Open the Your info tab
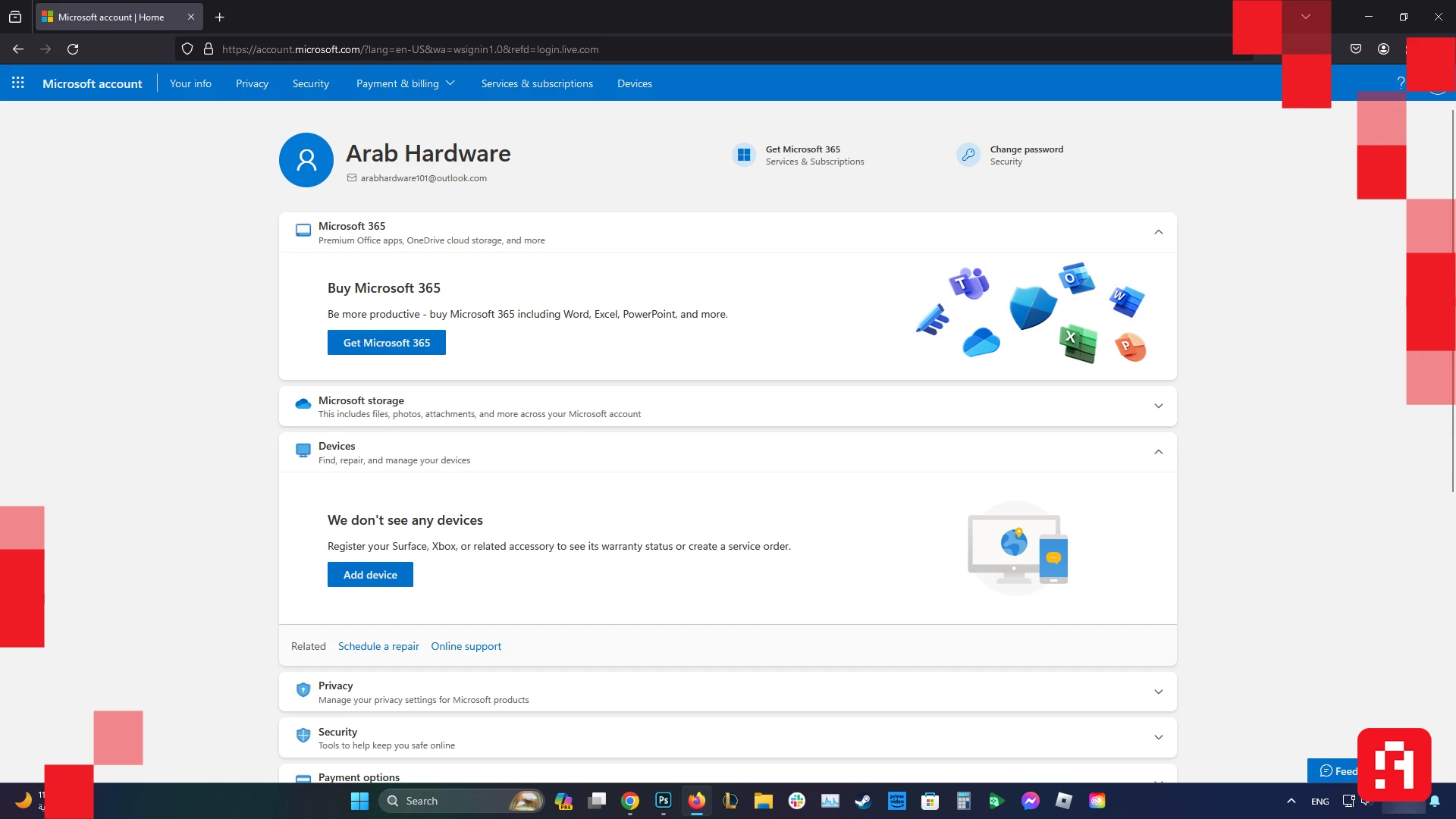 pos(190,83)
